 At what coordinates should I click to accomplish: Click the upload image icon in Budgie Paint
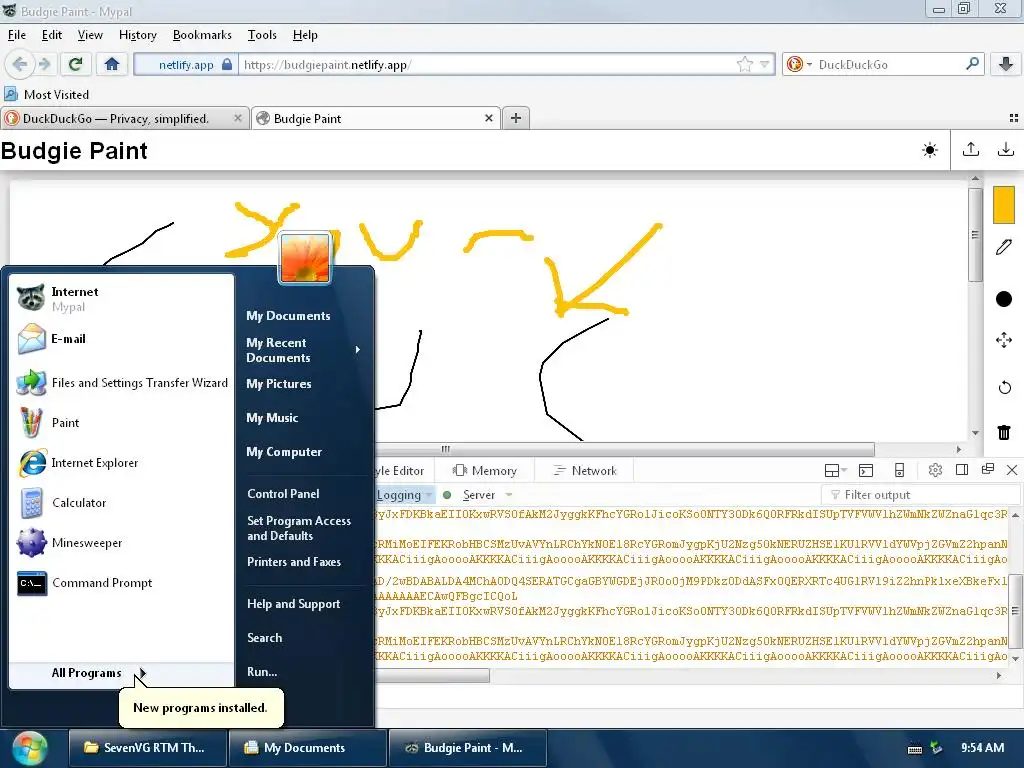tap(970, 150)
